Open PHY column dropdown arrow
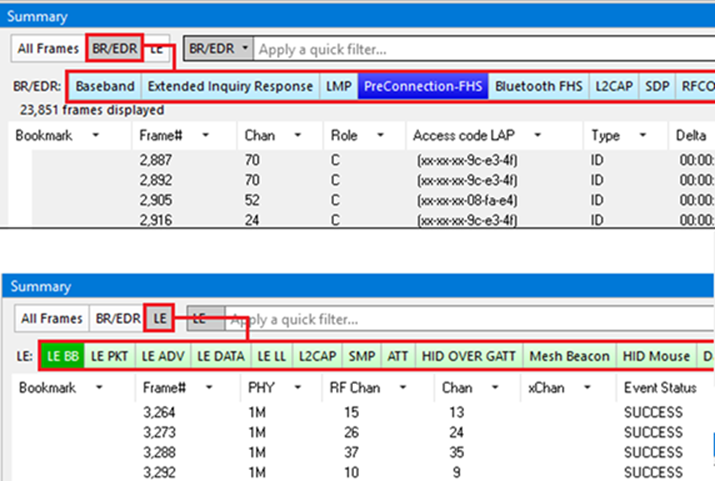The width and height of the screenshot is (715, 481). 298,388
